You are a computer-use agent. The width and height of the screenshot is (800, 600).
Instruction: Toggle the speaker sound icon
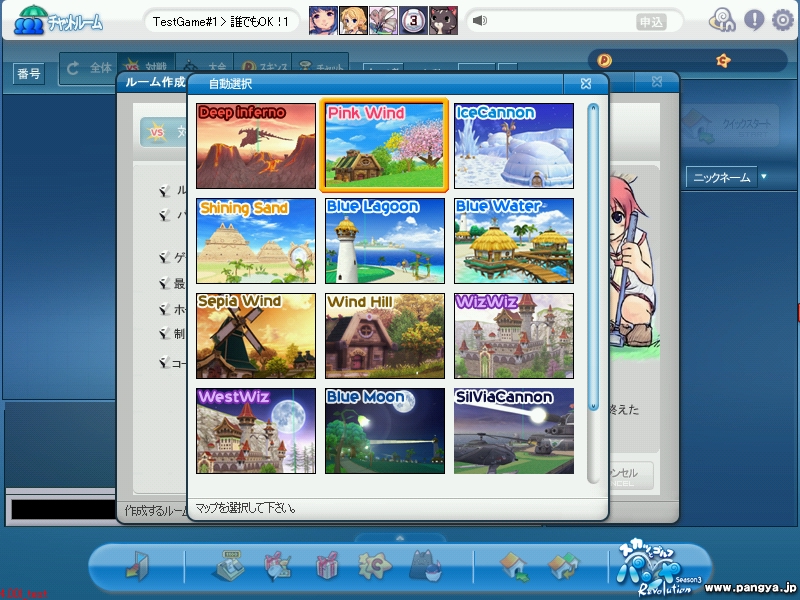(x=480, y=20)
